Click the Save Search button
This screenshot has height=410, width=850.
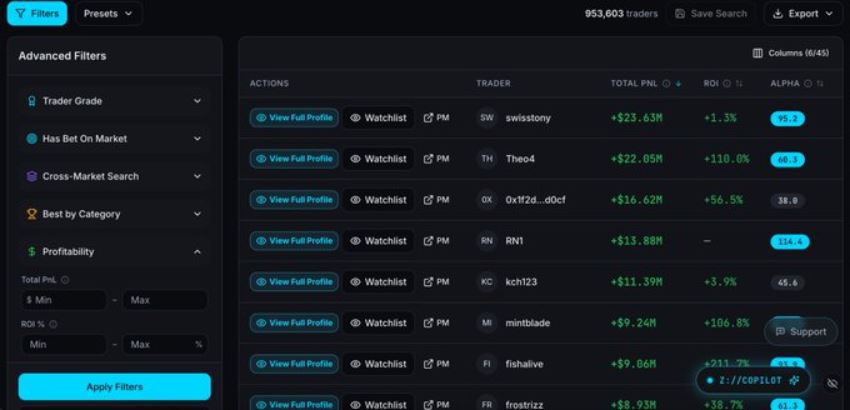click(x=711, y=14)
